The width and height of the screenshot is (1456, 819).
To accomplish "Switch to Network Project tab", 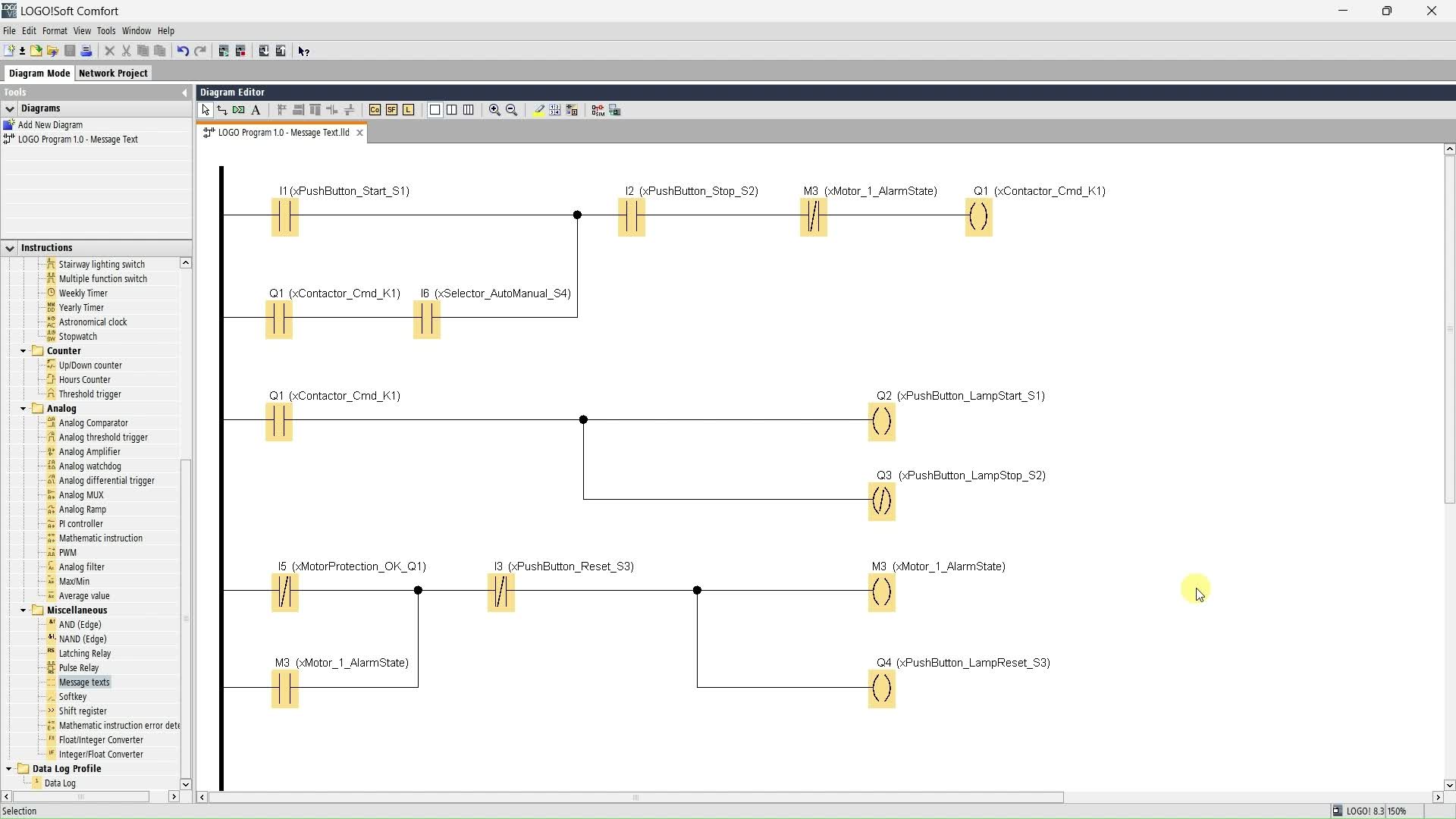I will (x=113, y=73).
